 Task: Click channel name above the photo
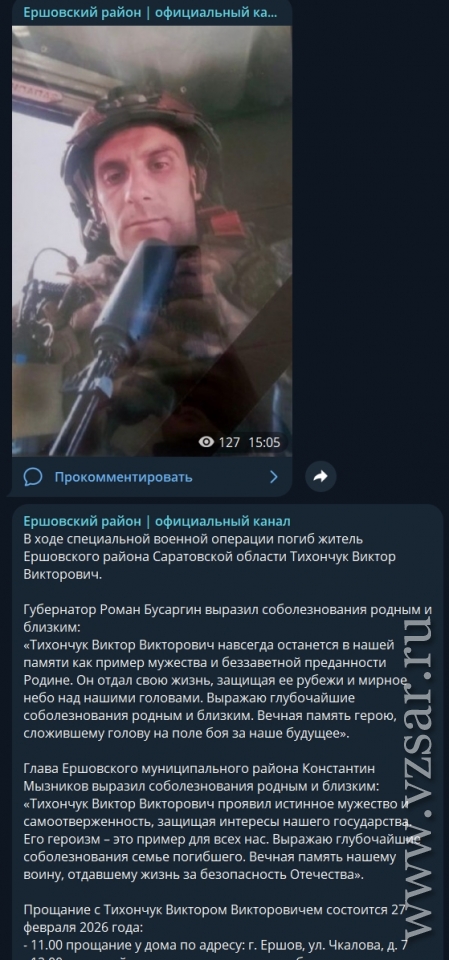coord(150,12)
